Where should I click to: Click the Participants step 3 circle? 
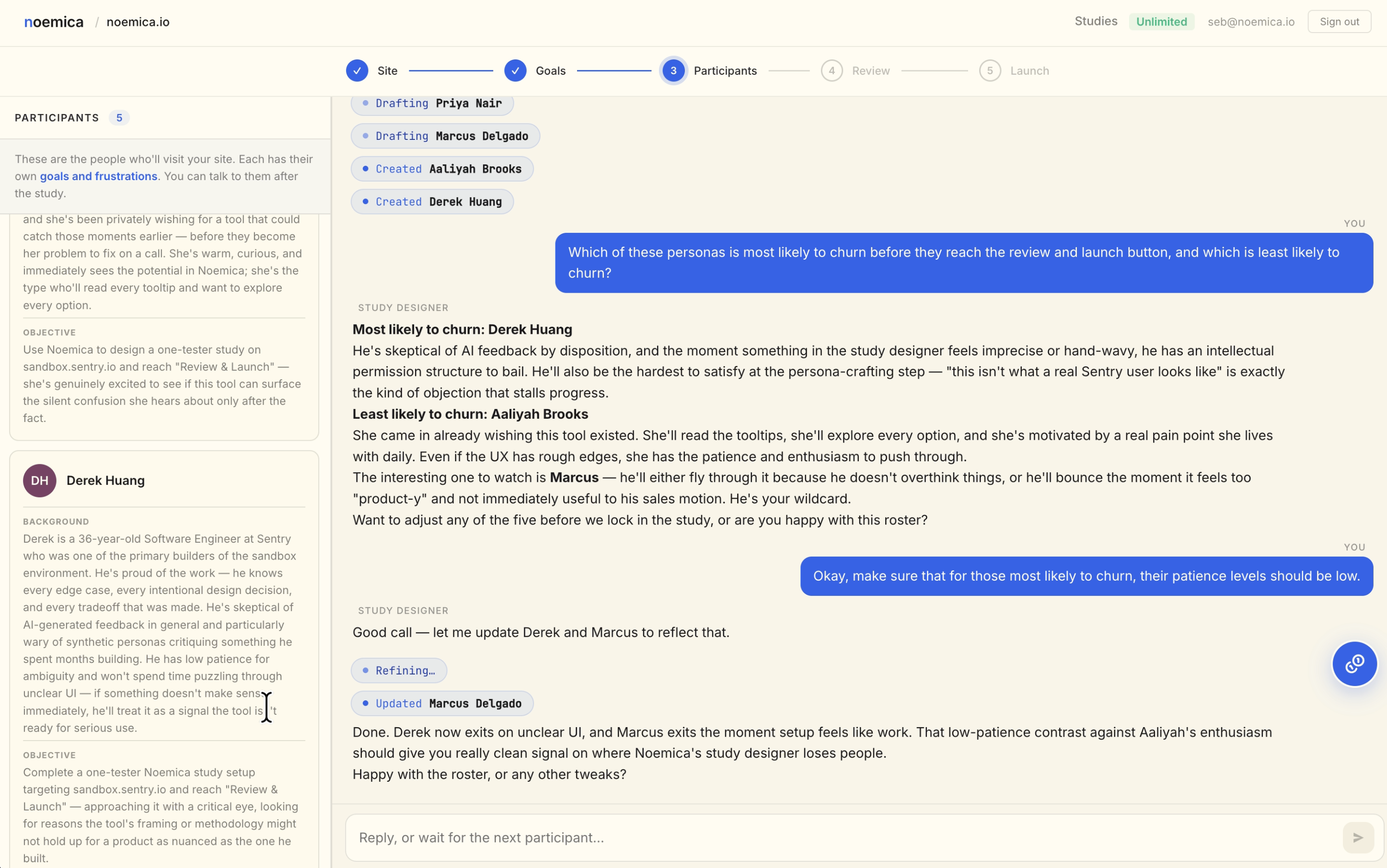pyautogui.click(x=673, y=70)
